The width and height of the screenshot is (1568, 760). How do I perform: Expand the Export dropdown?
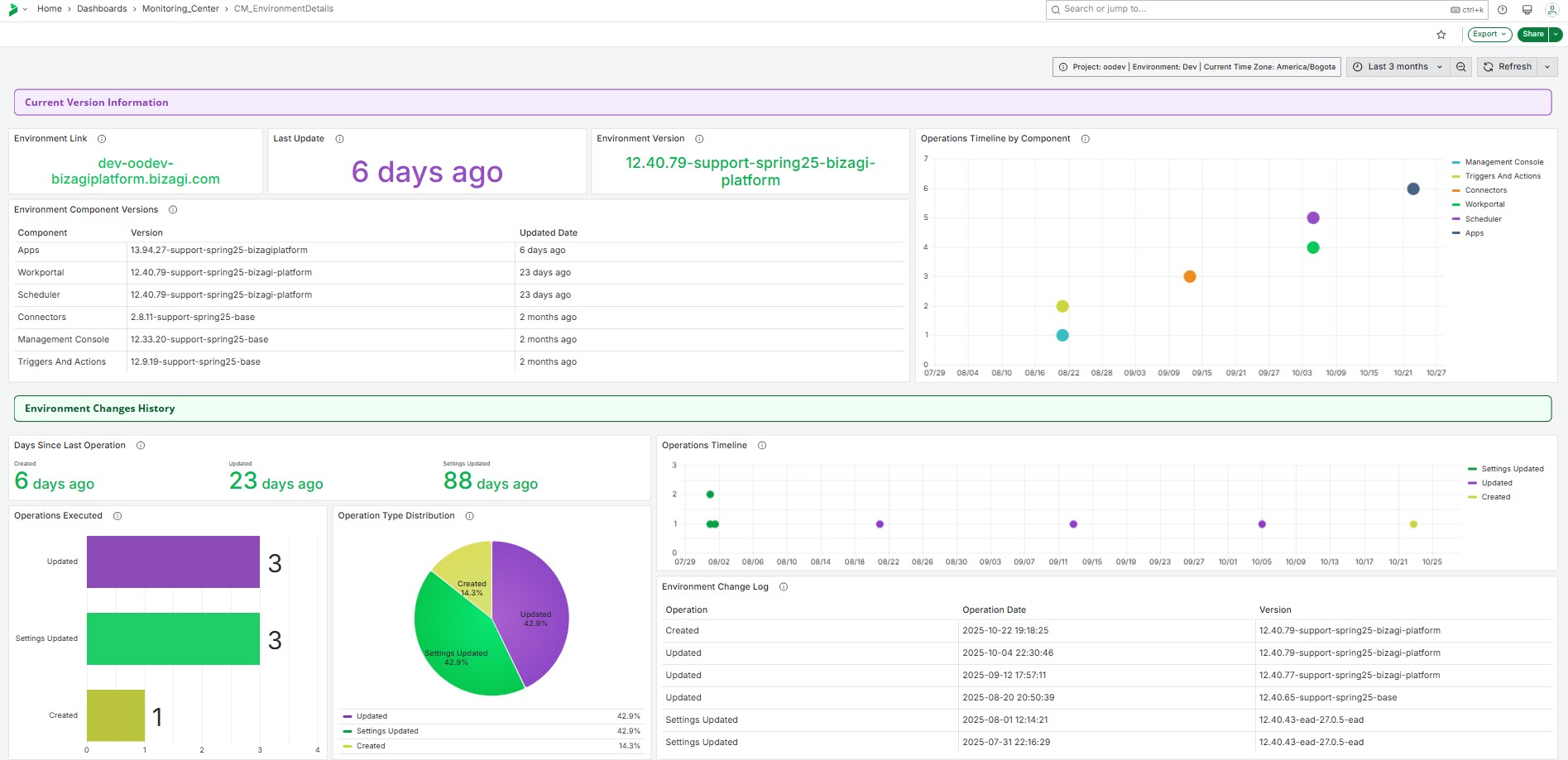[x=1489, y=35]
